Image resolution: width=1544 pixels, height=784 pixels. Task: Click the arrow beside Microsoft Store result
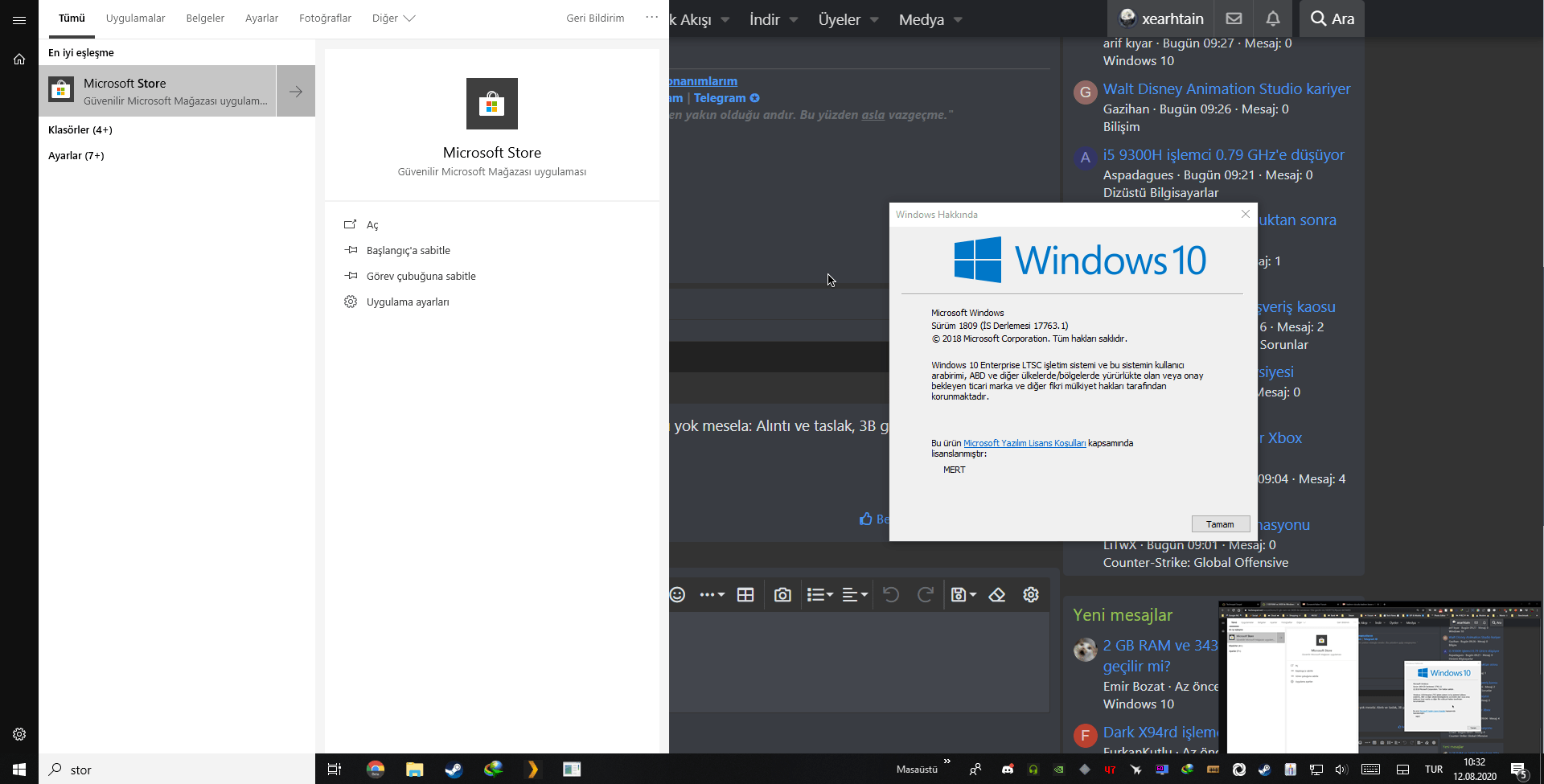[296, 91]
